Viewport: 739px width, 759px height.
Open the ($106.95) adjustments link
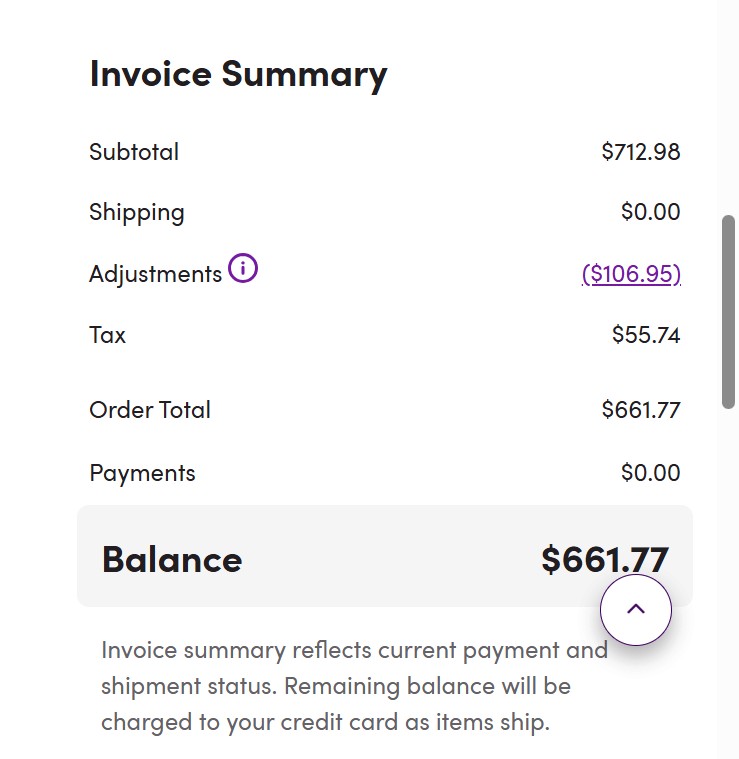(631, 273)
